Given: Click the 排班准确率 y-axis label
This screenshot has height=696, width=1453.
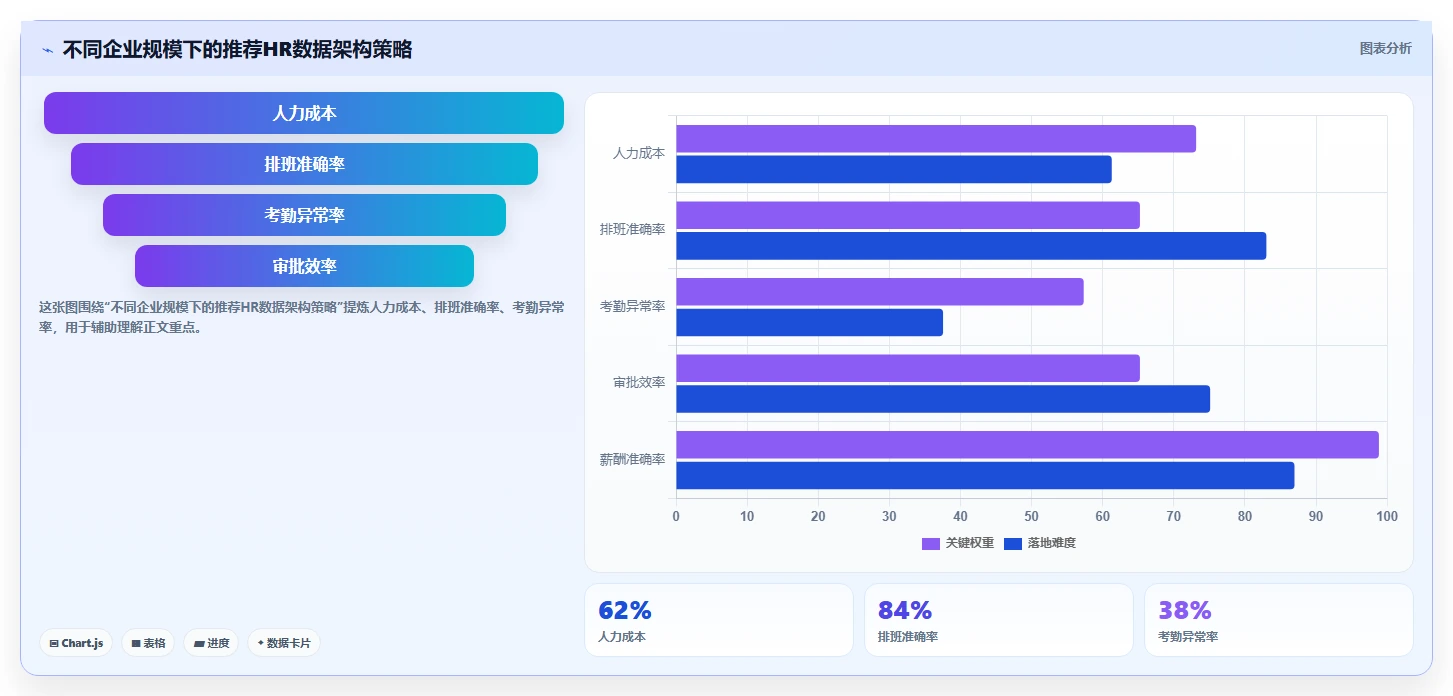Looking at the screenshot, I should pos(632,230).
